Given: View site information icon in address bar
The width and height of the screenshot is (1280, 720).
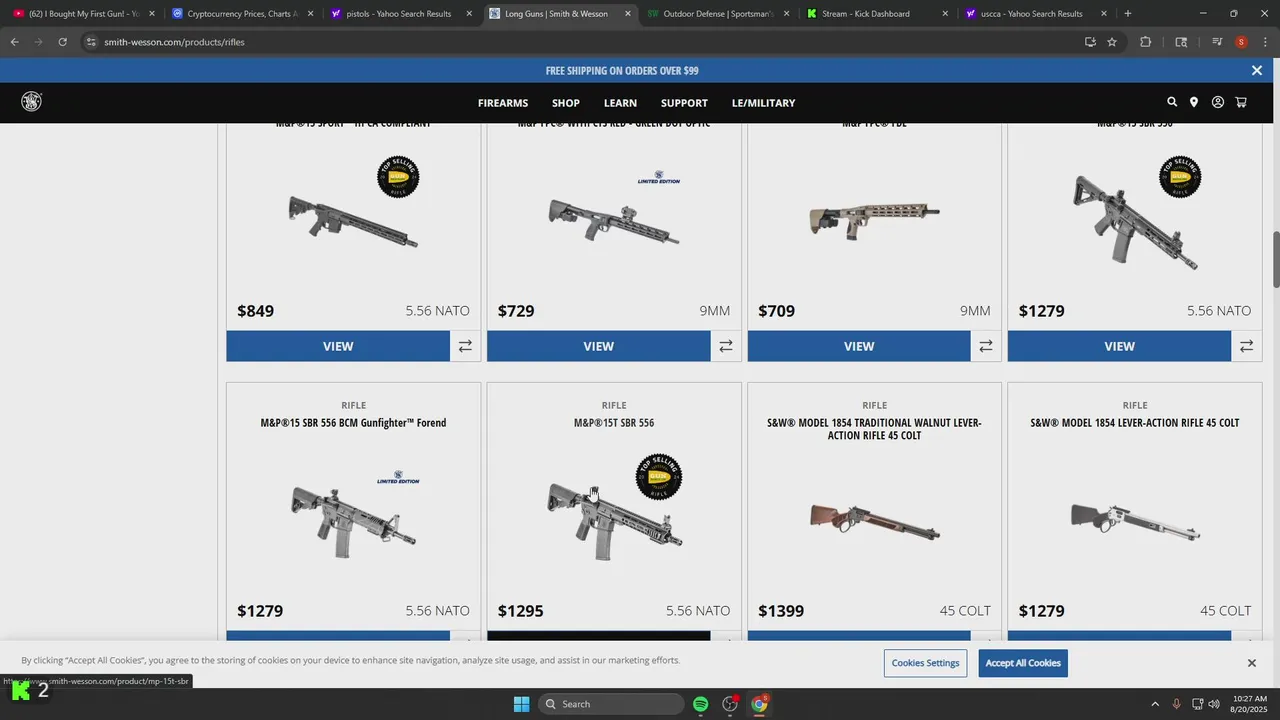Looking at the screenshot, I should (x=91, y=42).
